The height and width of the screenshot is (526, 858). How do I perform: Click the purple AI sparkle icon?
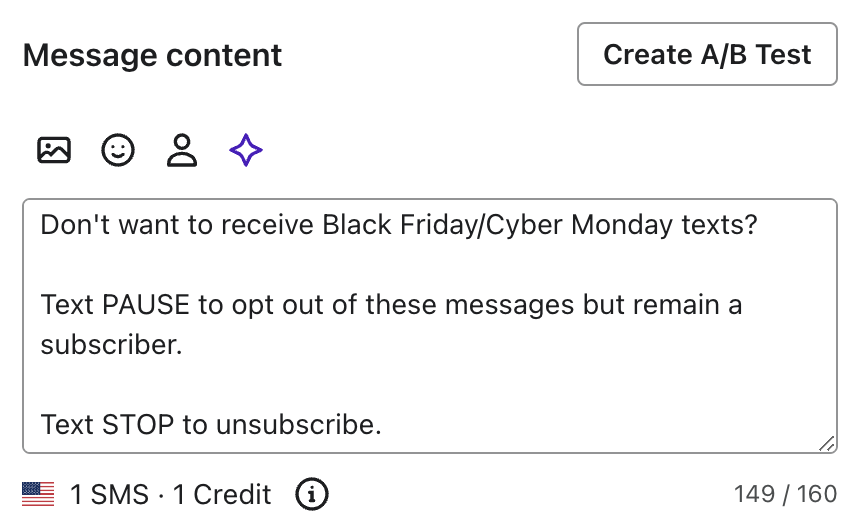point(246,151)
